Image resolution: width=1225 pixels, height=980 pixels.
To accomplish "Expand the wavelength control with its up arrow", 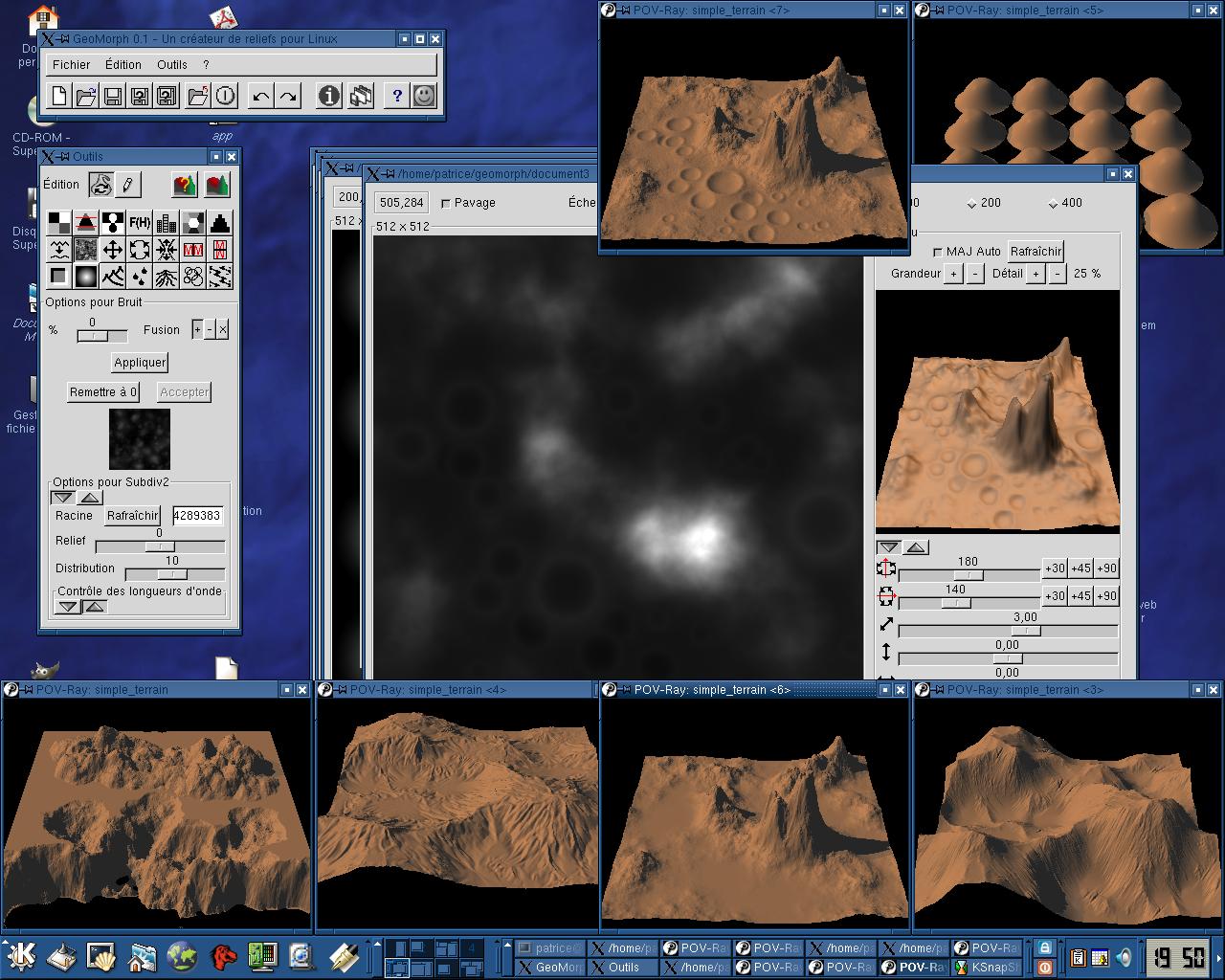I will point(94,607).
